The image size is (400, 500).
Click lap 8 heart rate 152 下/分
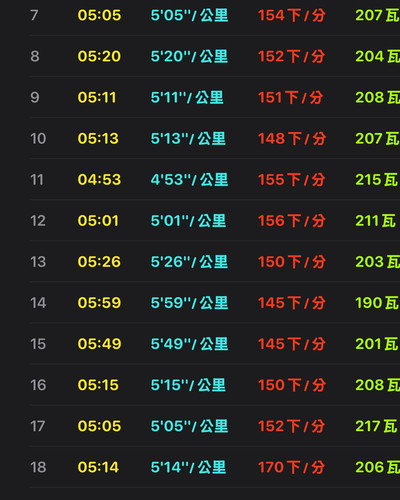click(x=292, y=56)
